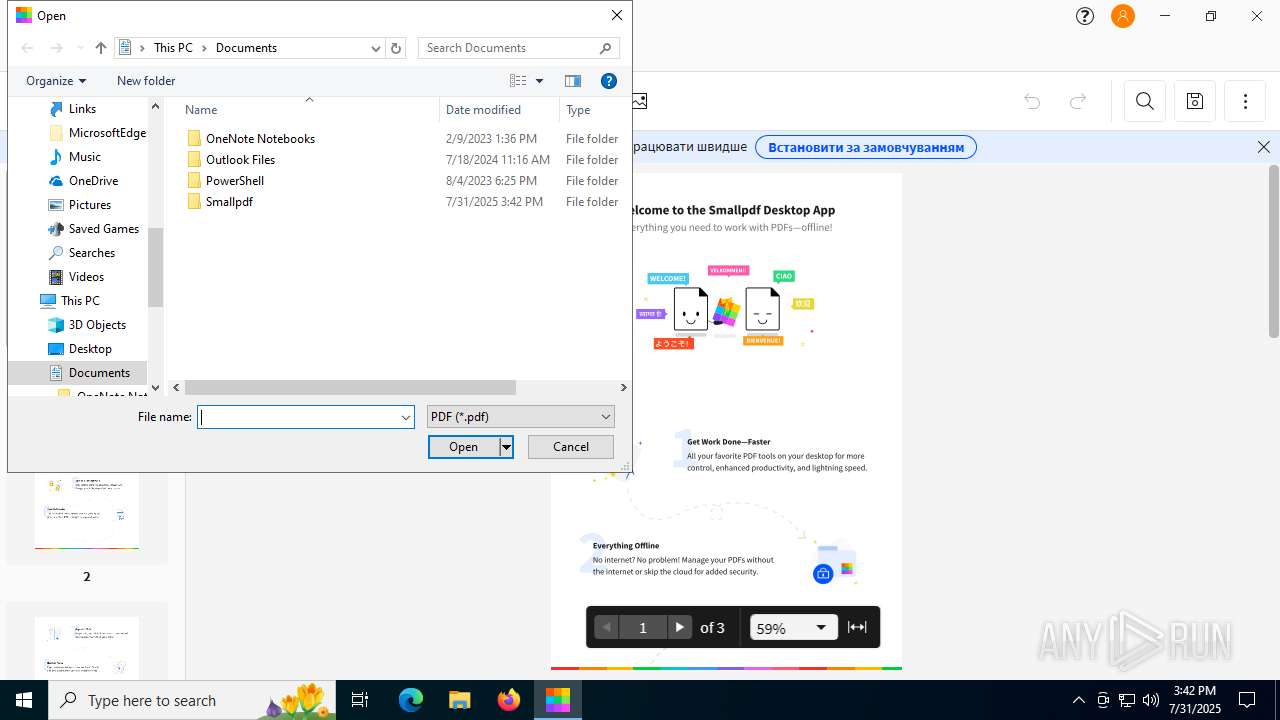The height and width of the screenshot is (720, 1280).
Task: Select Searches in the navigation tree
Action: point(91,253)
